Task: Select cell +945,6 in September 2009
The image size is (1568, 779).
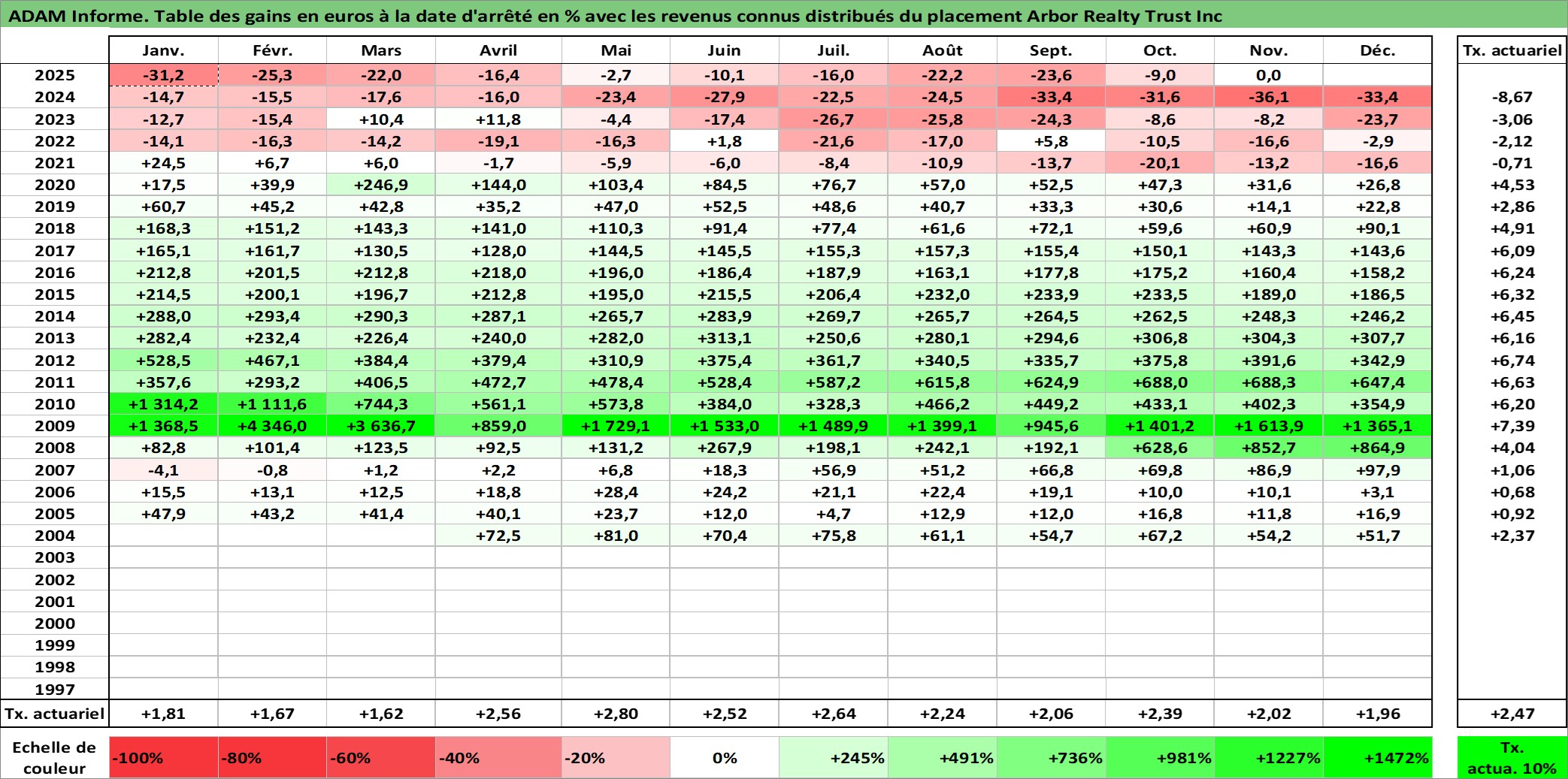Action: tap(1051, 426)
